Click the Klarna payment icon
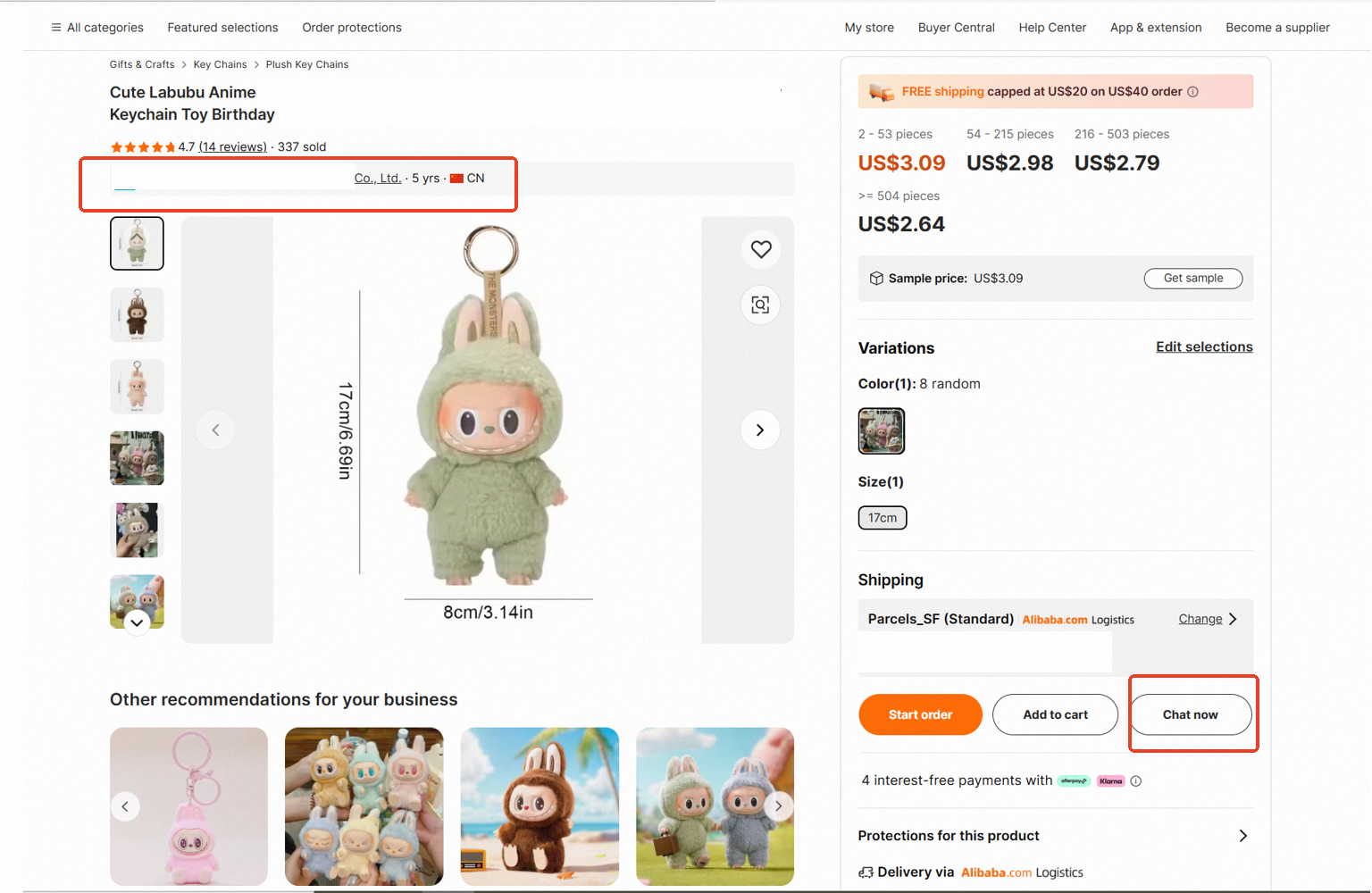Image resolution: width=1372 pixels, height=893 pixels. [x=1109, y=780]
